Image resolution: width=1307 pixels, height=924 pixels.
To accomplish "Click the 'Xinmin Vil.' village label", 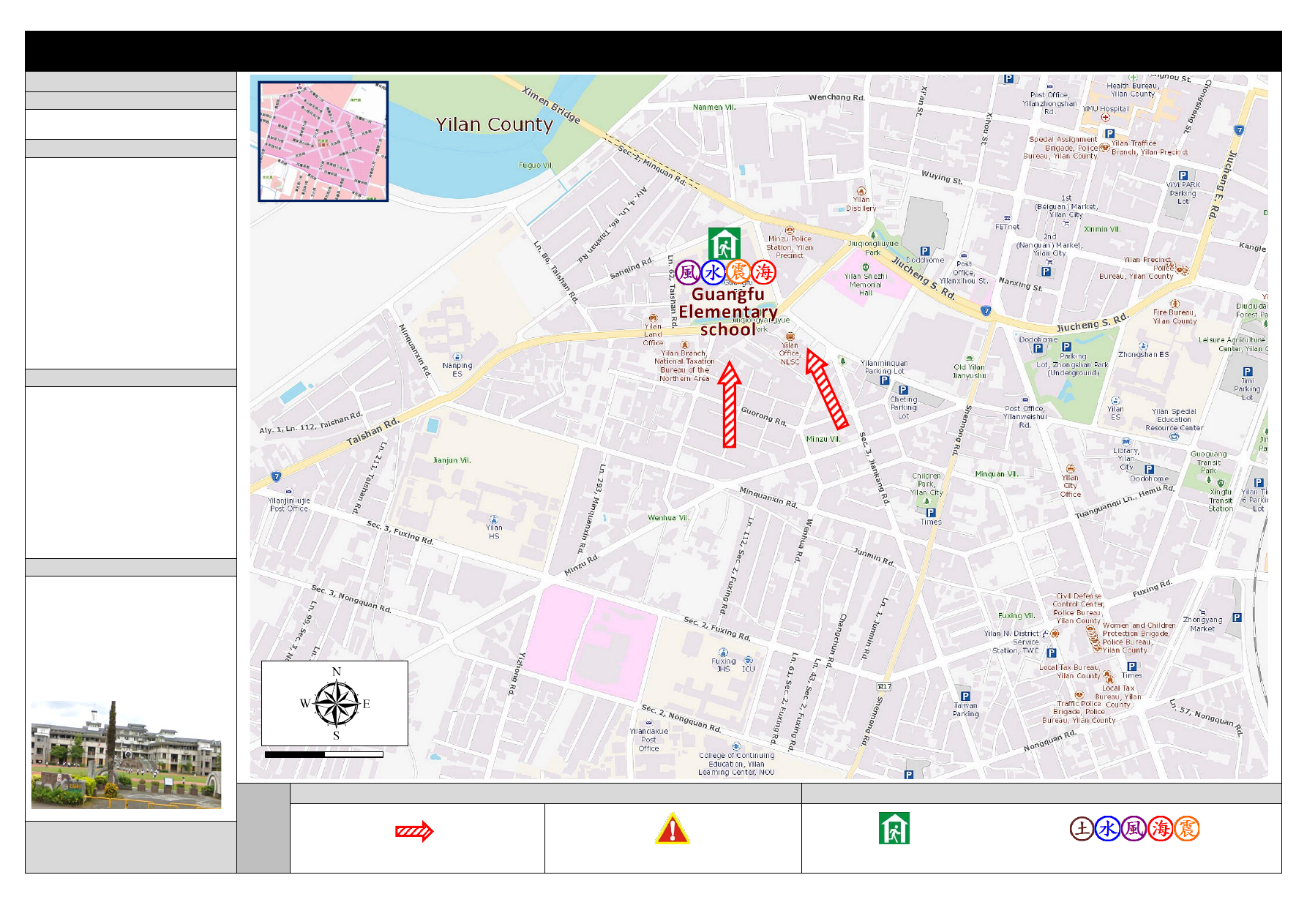I will click(x=1102, y=229).
